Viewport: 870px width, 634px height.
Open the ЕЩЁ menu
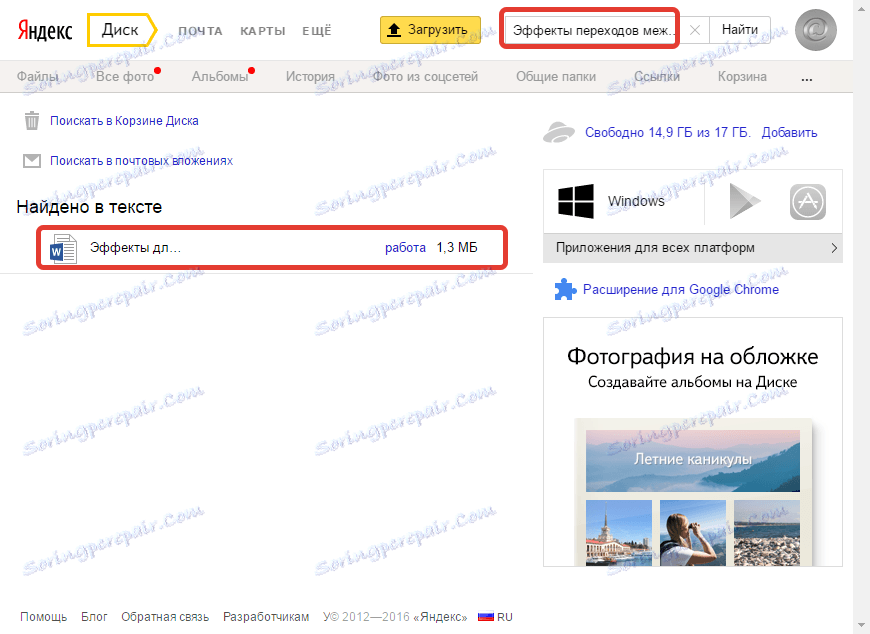[x=316, y=31]
